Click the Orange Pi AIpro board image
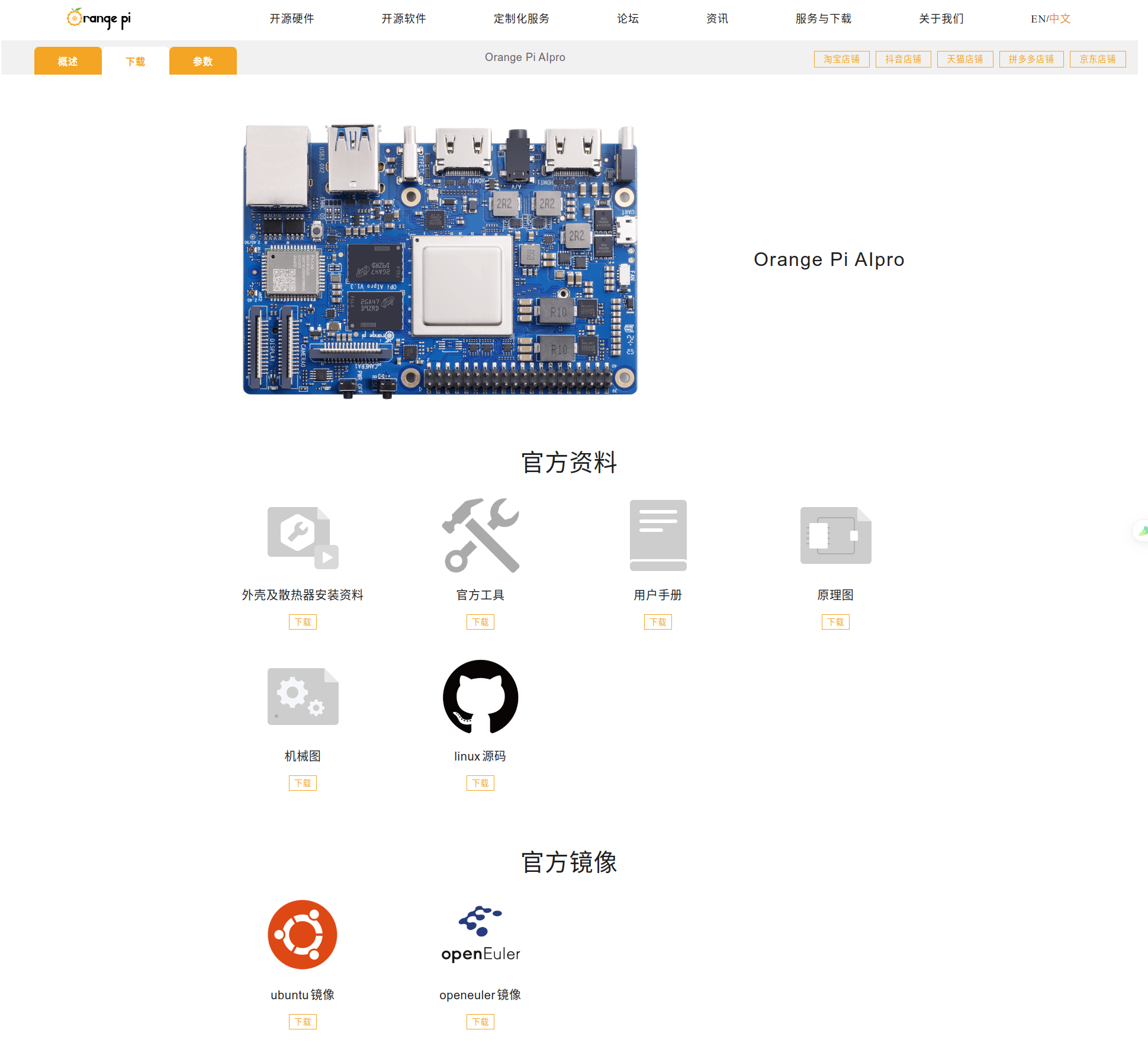 click(440, 259)
